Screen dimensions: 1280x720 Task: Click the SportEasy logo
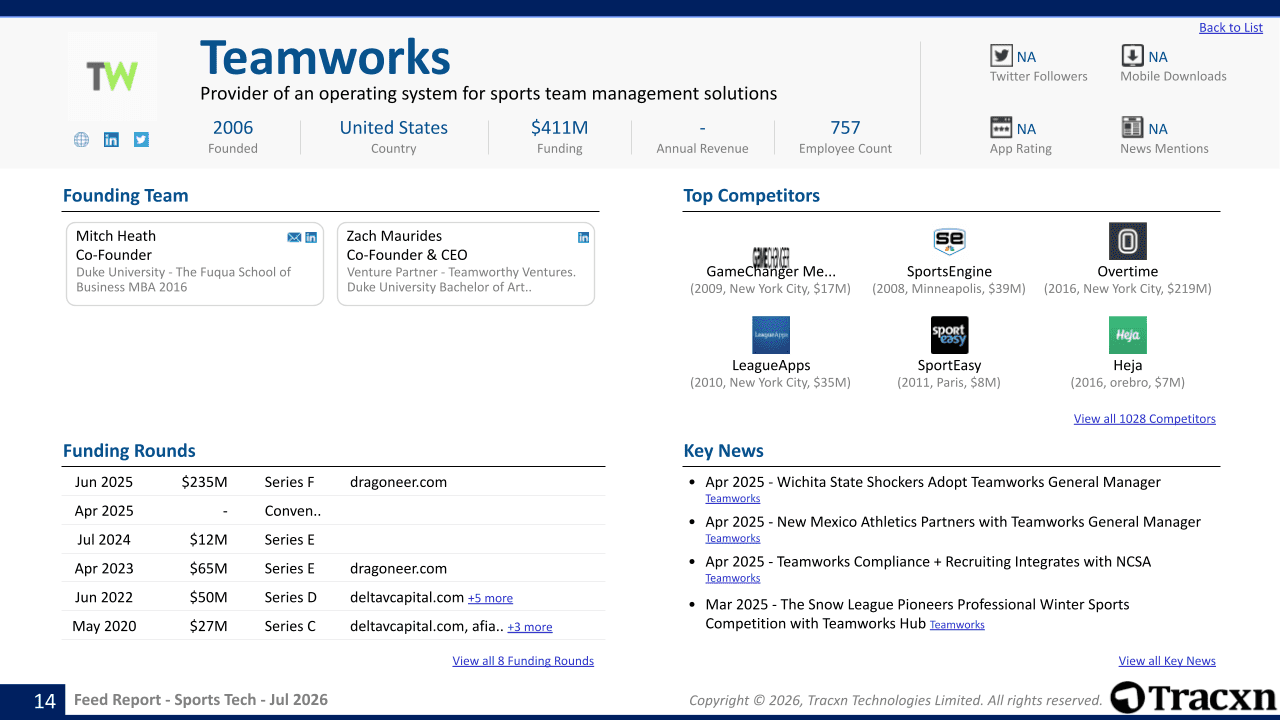[950, 335]
